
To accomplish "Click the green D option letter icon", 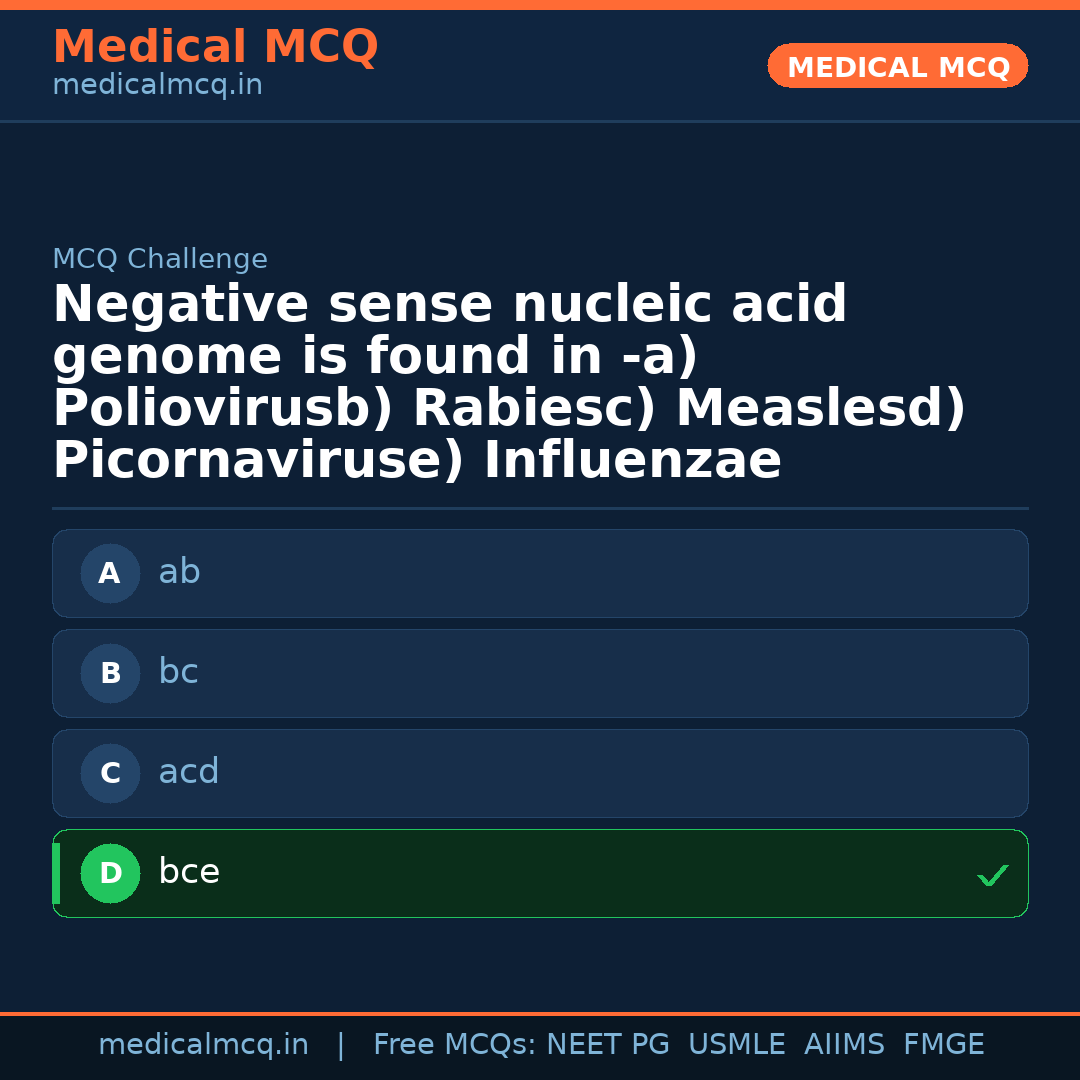I will point(110,873).
